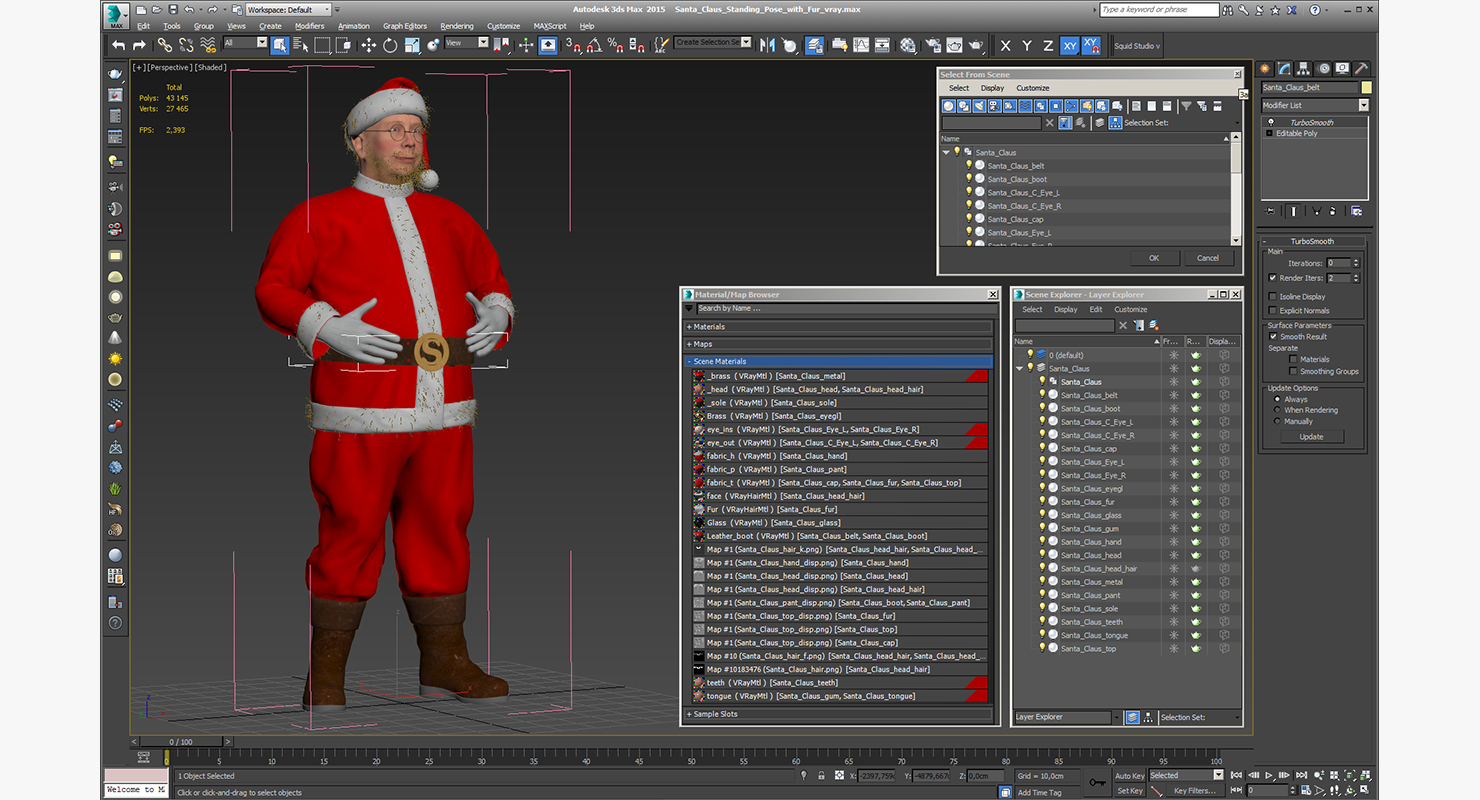Image resolution: width=1480 pixels, height=800 pixels.
Task: Enable Separate by Smoothing Groups checkbox
Action: point(1293,371)
